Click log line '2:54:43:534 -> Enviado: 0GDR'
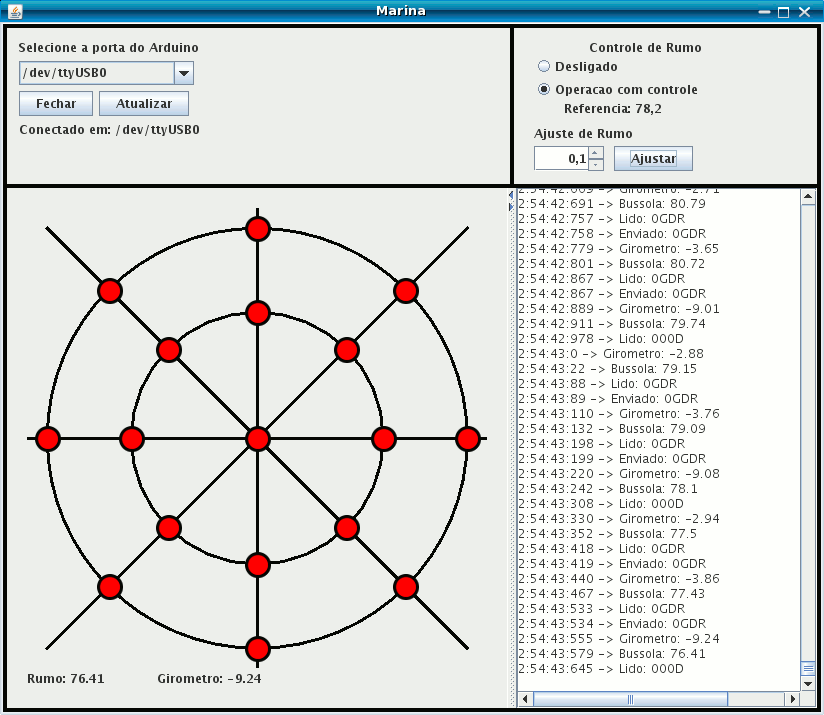The image size is (824, 715). click(612, 623)
